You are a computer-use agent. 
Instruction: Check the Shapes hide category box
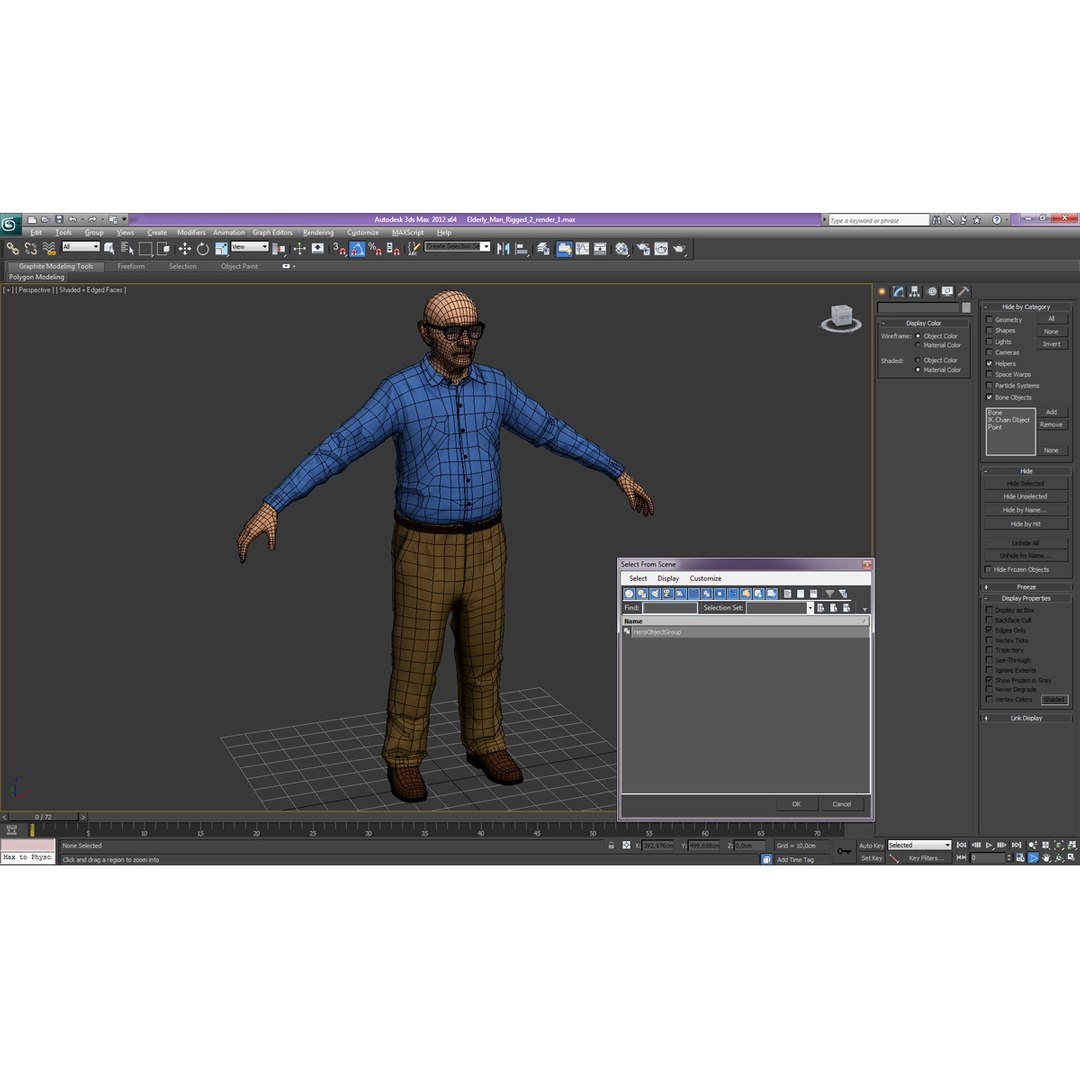(990, 331)
